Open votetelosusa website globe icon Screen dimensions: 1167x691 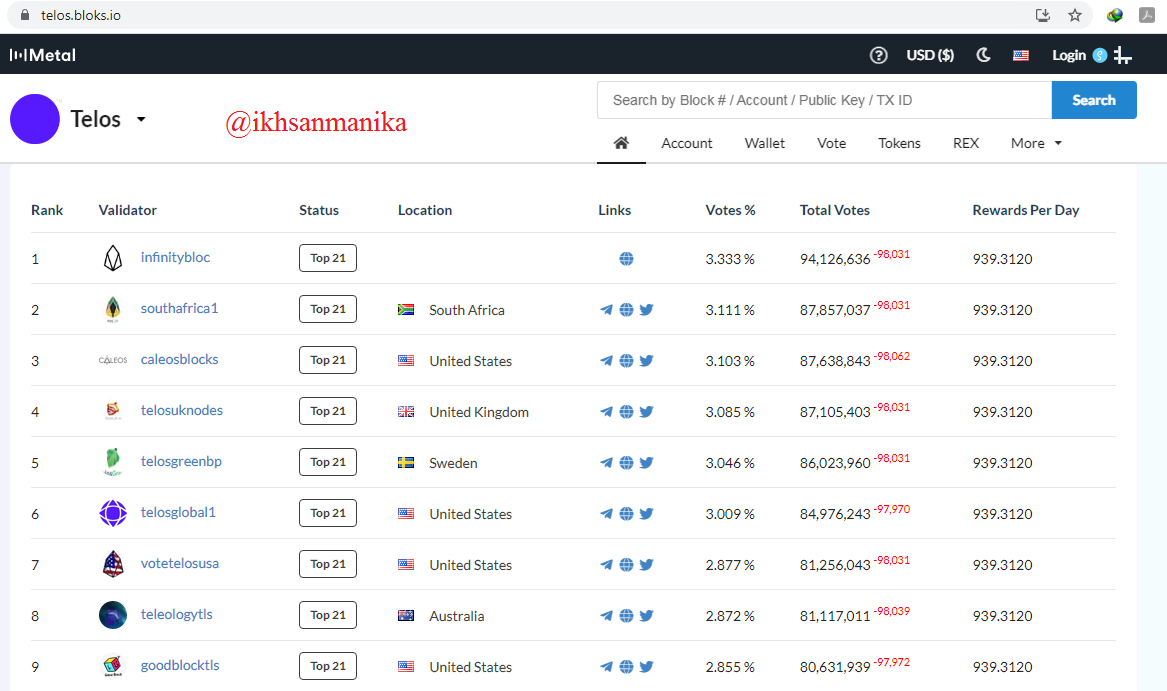627,564
